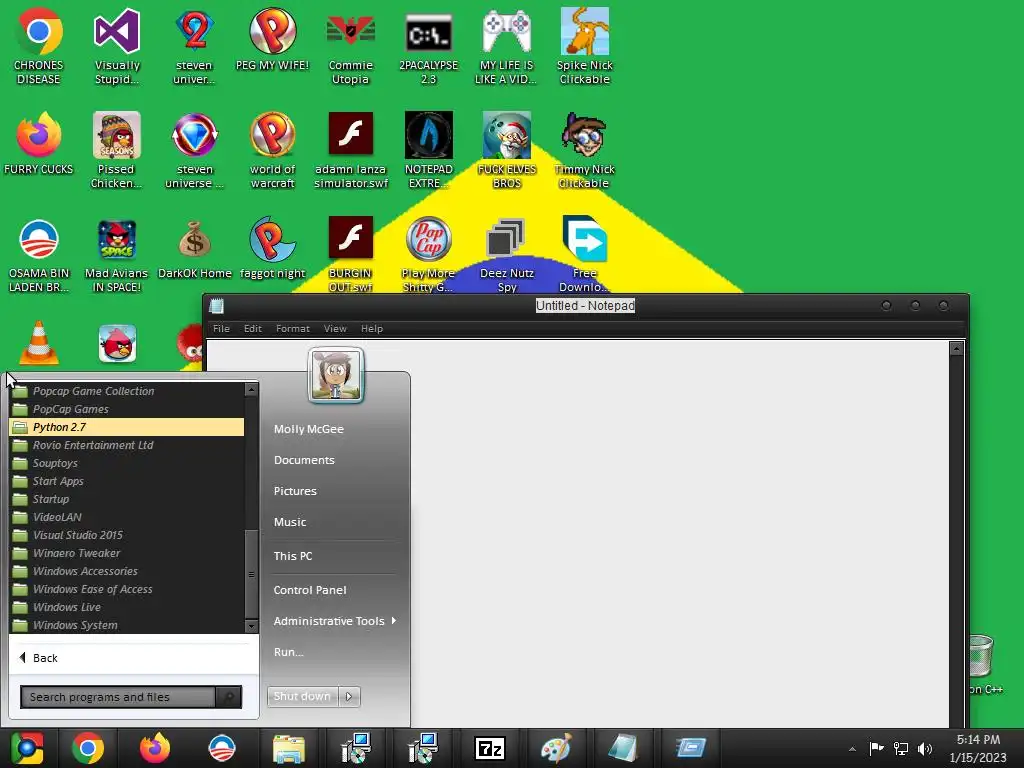Open This PC from the Start menu
1024x768 pixels.
coord(293,556)
